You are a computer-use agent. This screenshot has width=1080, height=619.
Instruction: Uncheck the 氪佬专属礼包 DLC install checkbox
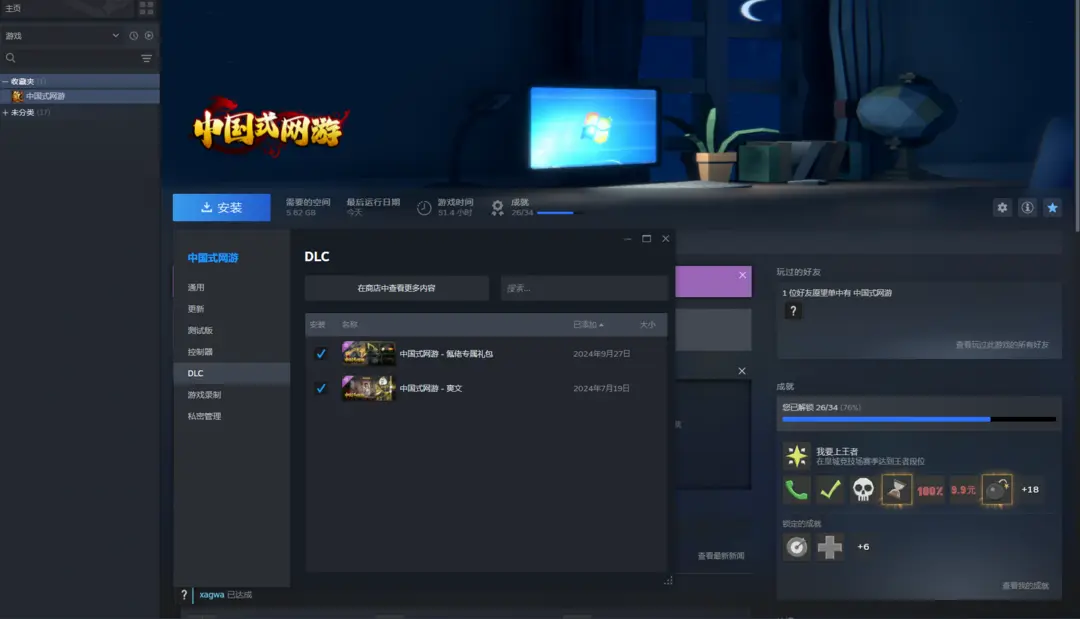[321, 354]
